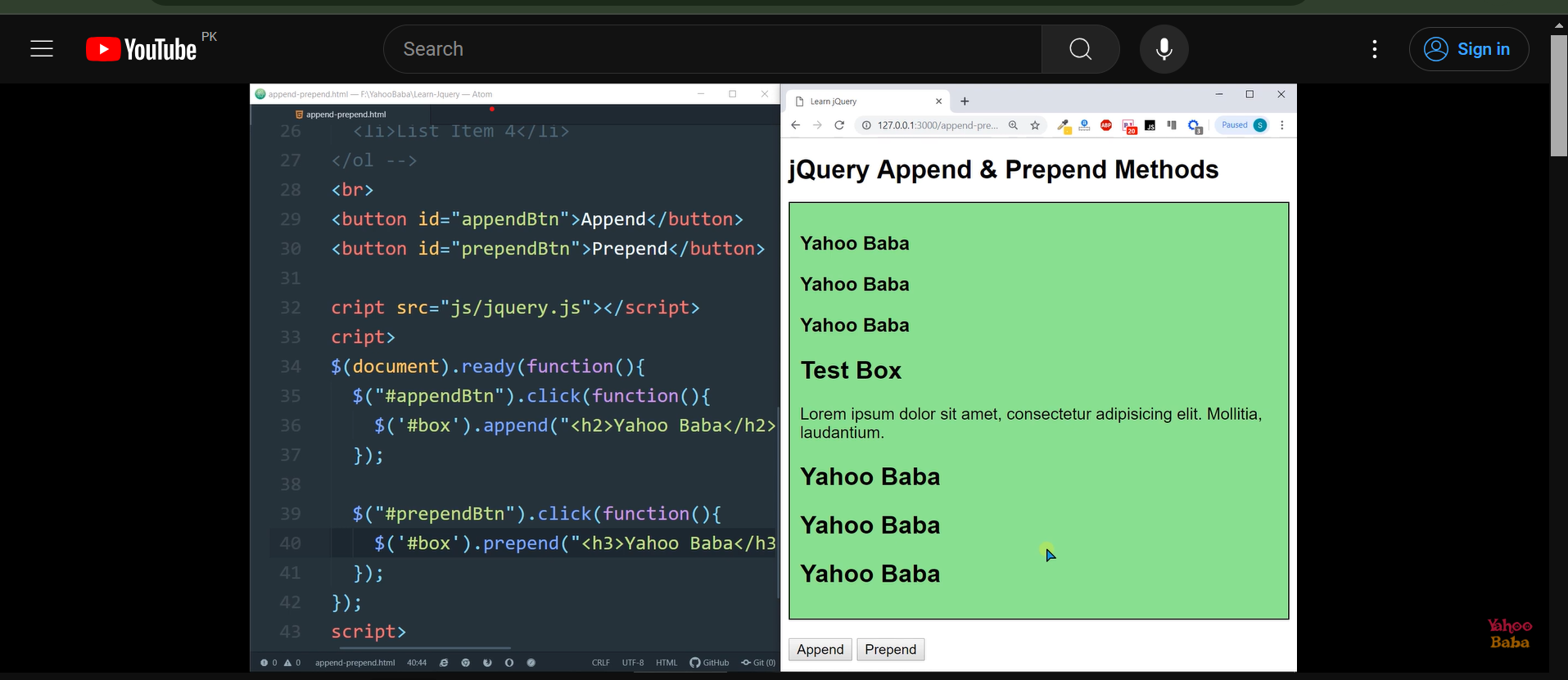Click the JS extension icon

coord(1150,125)
